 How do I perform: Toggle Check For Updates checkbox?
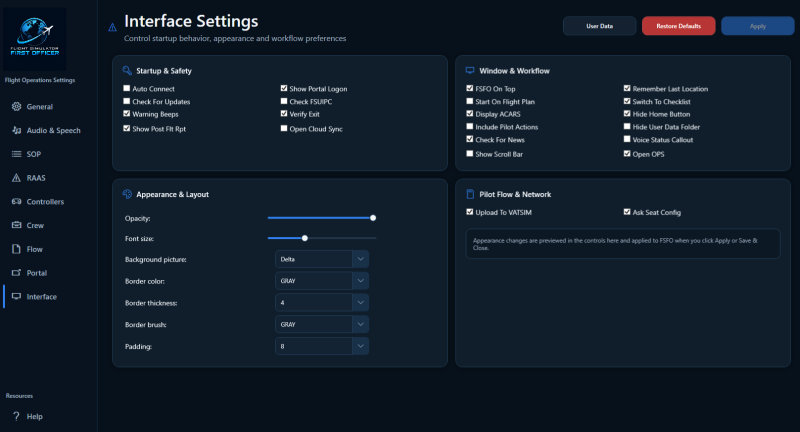(x=127, y=101)
